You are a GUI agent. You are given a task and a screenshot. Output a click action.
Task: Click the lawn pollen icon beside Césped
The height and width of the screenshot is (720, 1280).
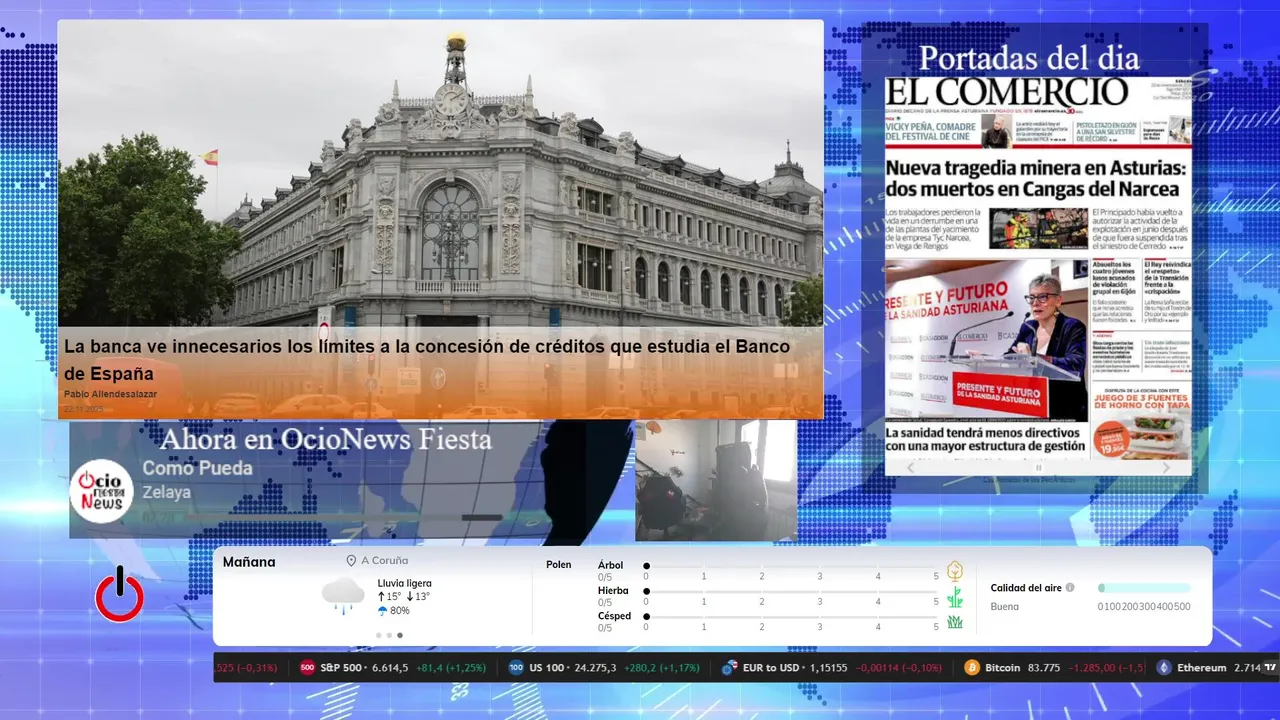[955, 622]
